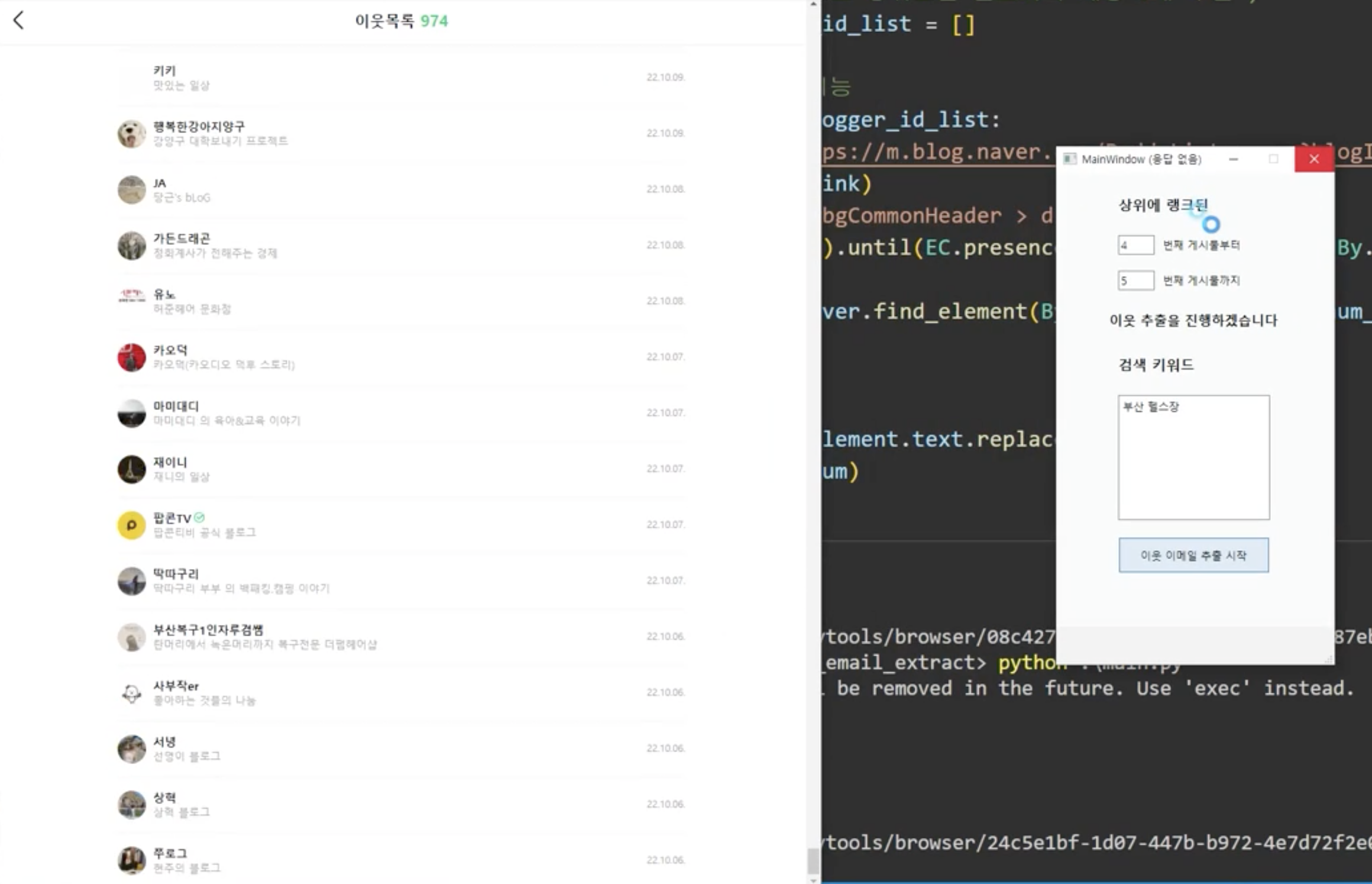This screenshot has height=884, width=1372.
Task: Open 부산복구1인자루겸쌤 blog entry
Action: coord(208,630)
